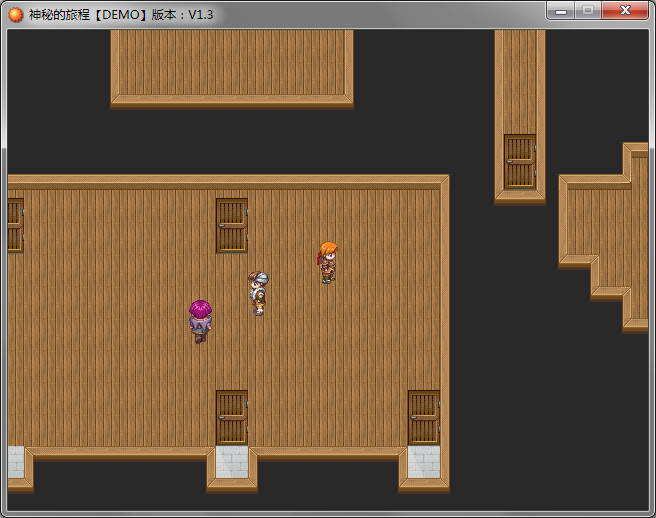Click the pink-haired character sprite
The width and height of the screenshot is (656, 518).
click(200, 320)
